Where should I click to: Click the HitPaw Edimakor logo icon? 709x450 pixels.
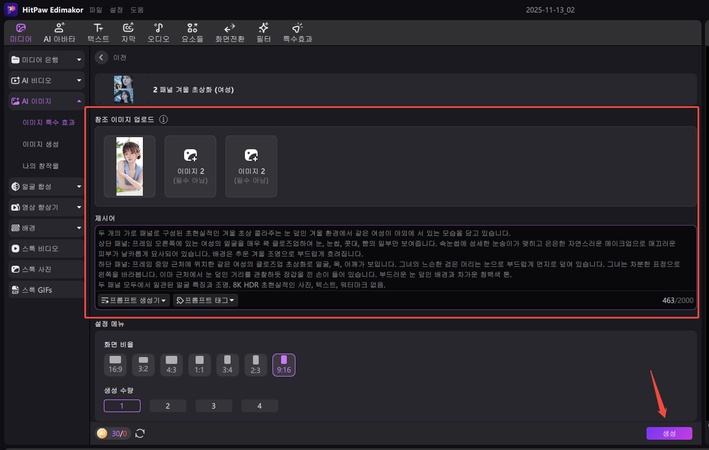coord(10,9)
